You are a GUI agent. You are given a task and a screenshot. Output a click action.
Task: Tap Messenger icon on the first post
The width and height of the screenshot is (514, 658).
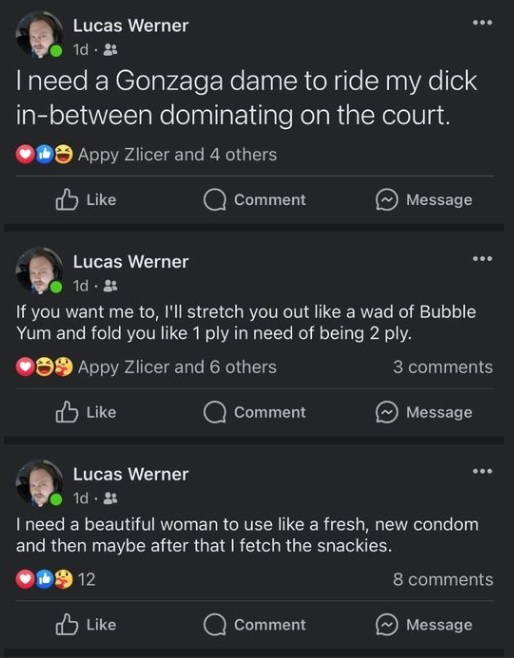click(x=386, y=200)
